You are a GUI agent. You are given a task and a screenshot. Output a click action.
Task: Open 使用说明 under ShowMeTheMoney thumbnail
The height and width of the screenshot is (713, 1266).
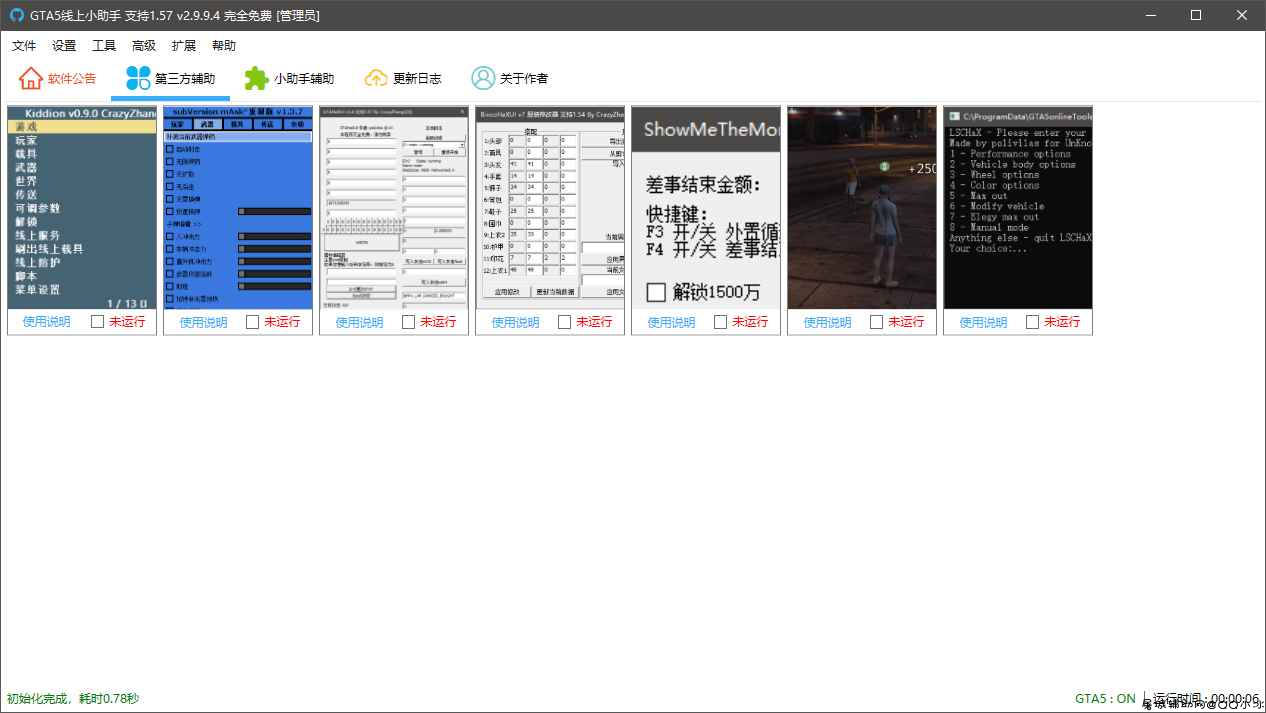pyautogui.click(x=671, y=322)
